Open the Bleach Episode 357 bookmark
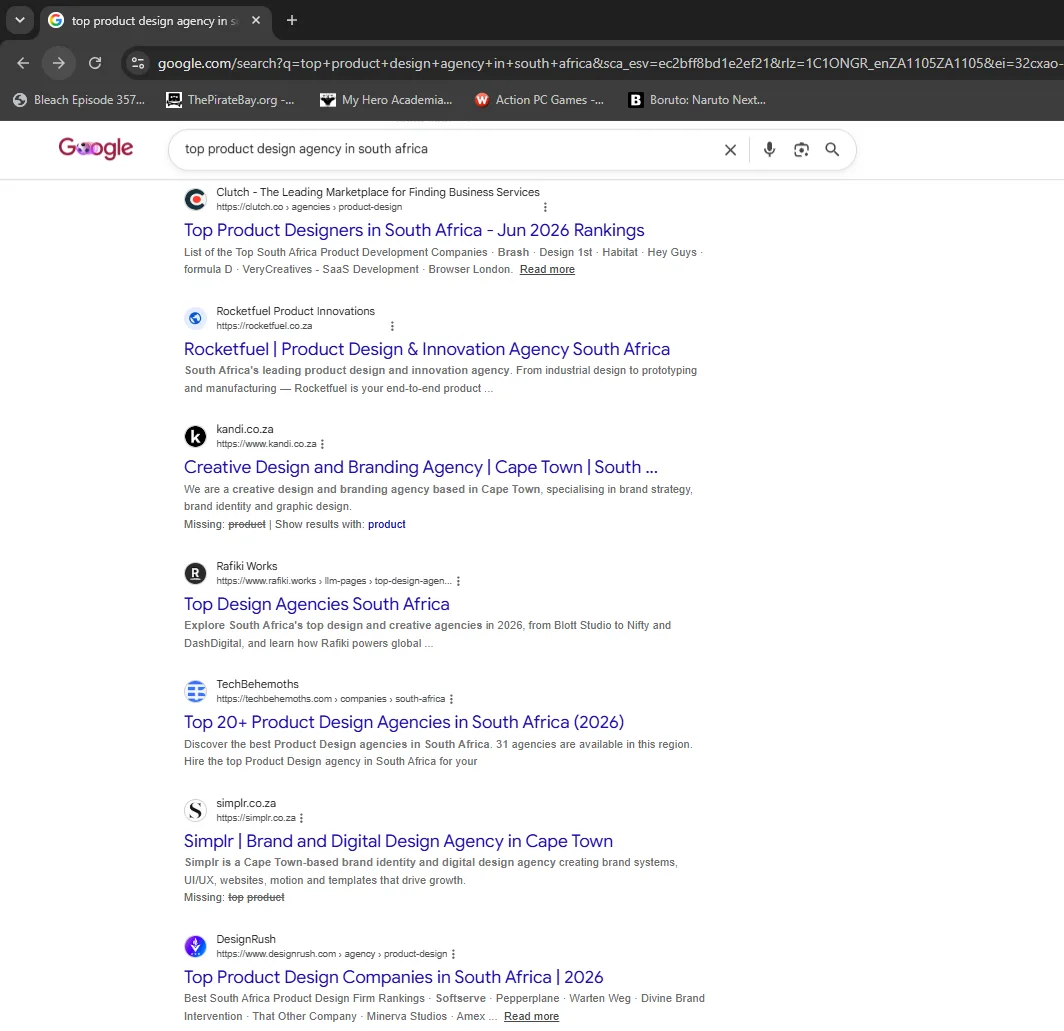 coord(79,100)
